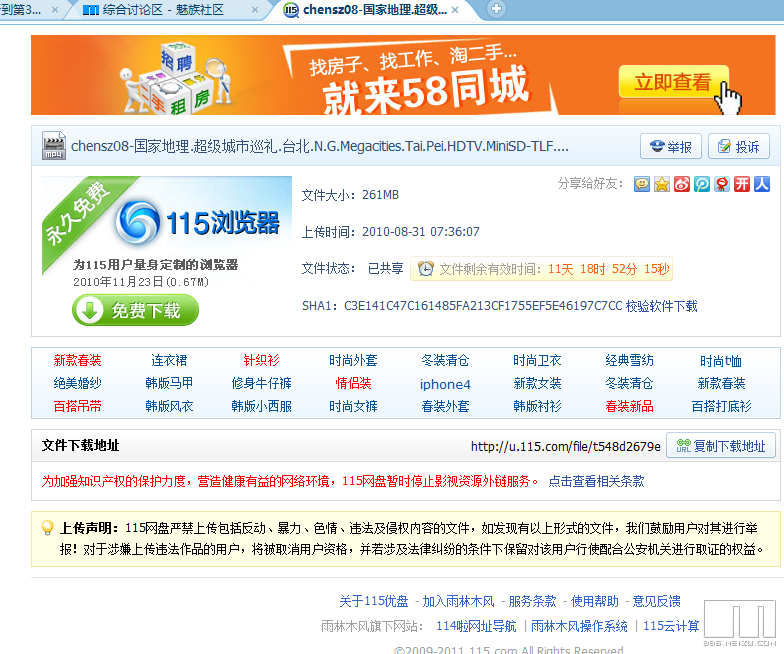The width and height of the screenshot is (784, 654).
Task: Open the 雨林木风操作系统 link
Action: click(579, 626)
